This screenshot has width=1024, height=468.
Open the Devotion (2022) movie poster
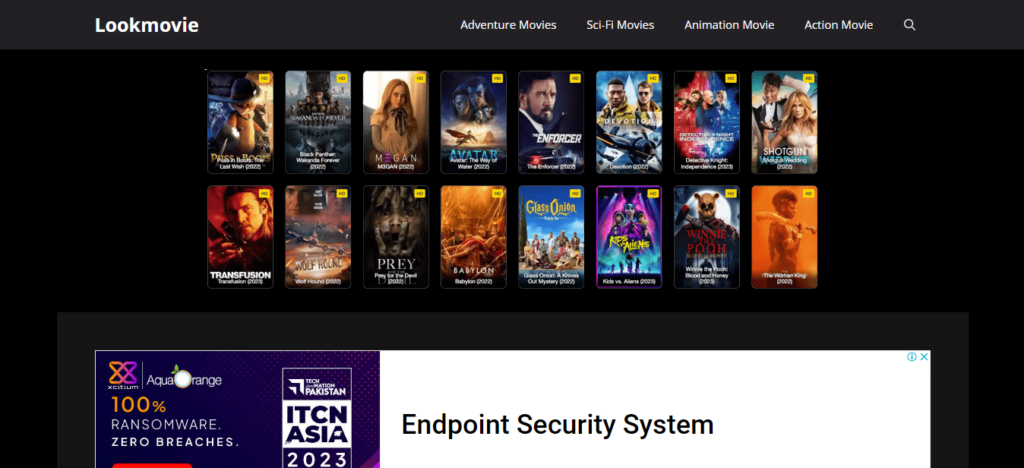tap(629, 122)
